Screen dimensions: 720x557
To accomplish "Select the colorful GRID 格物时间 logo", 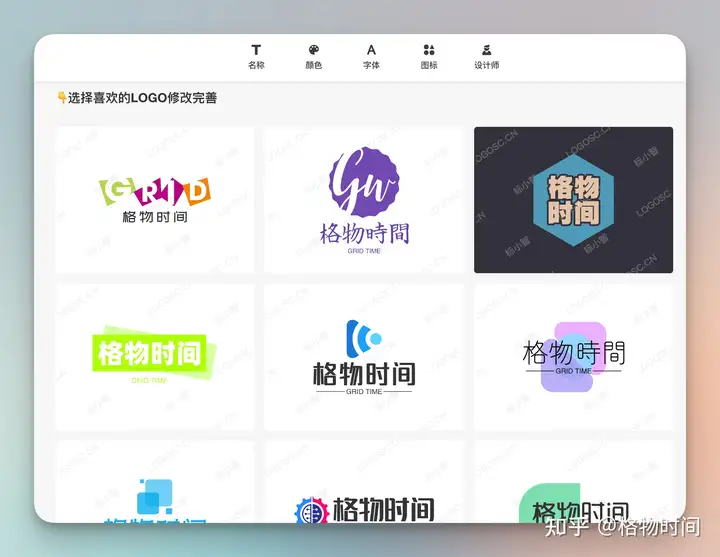I will pyautogui.click(x=155, y=200).
